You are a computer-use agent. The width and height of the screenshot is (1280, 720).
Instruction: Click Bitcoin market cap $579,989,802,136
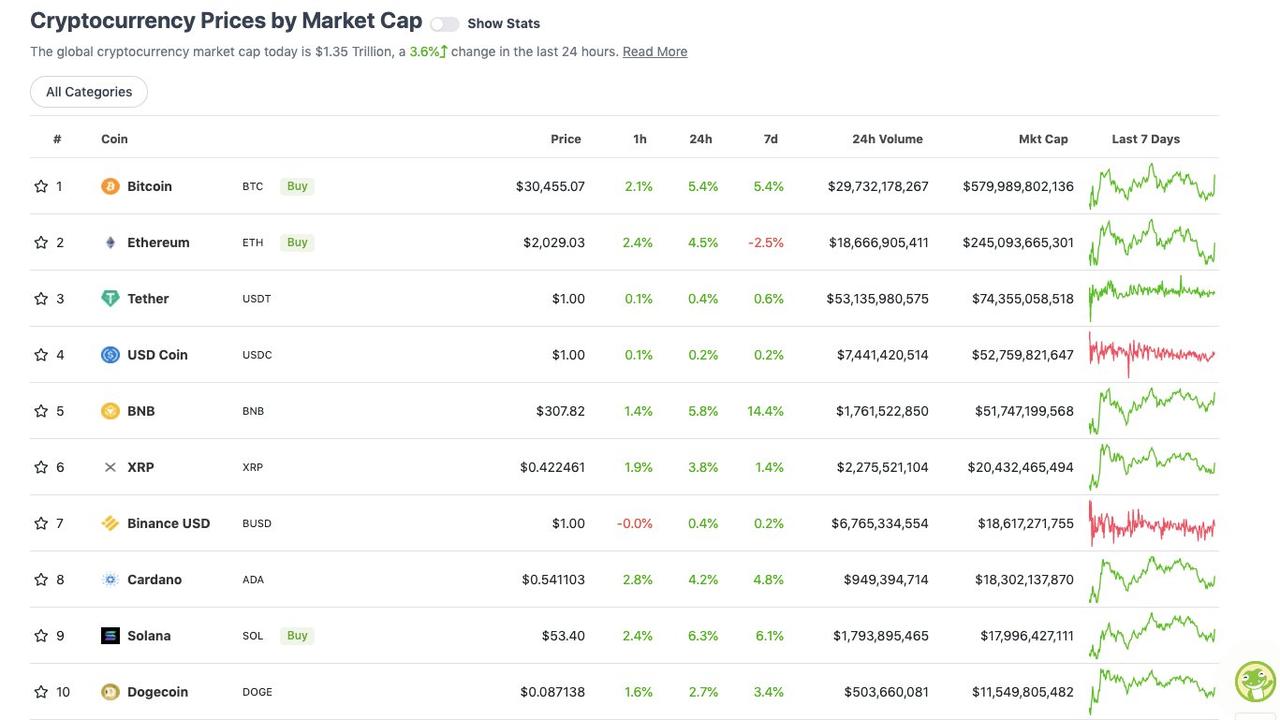click(x=1018, y=186)
